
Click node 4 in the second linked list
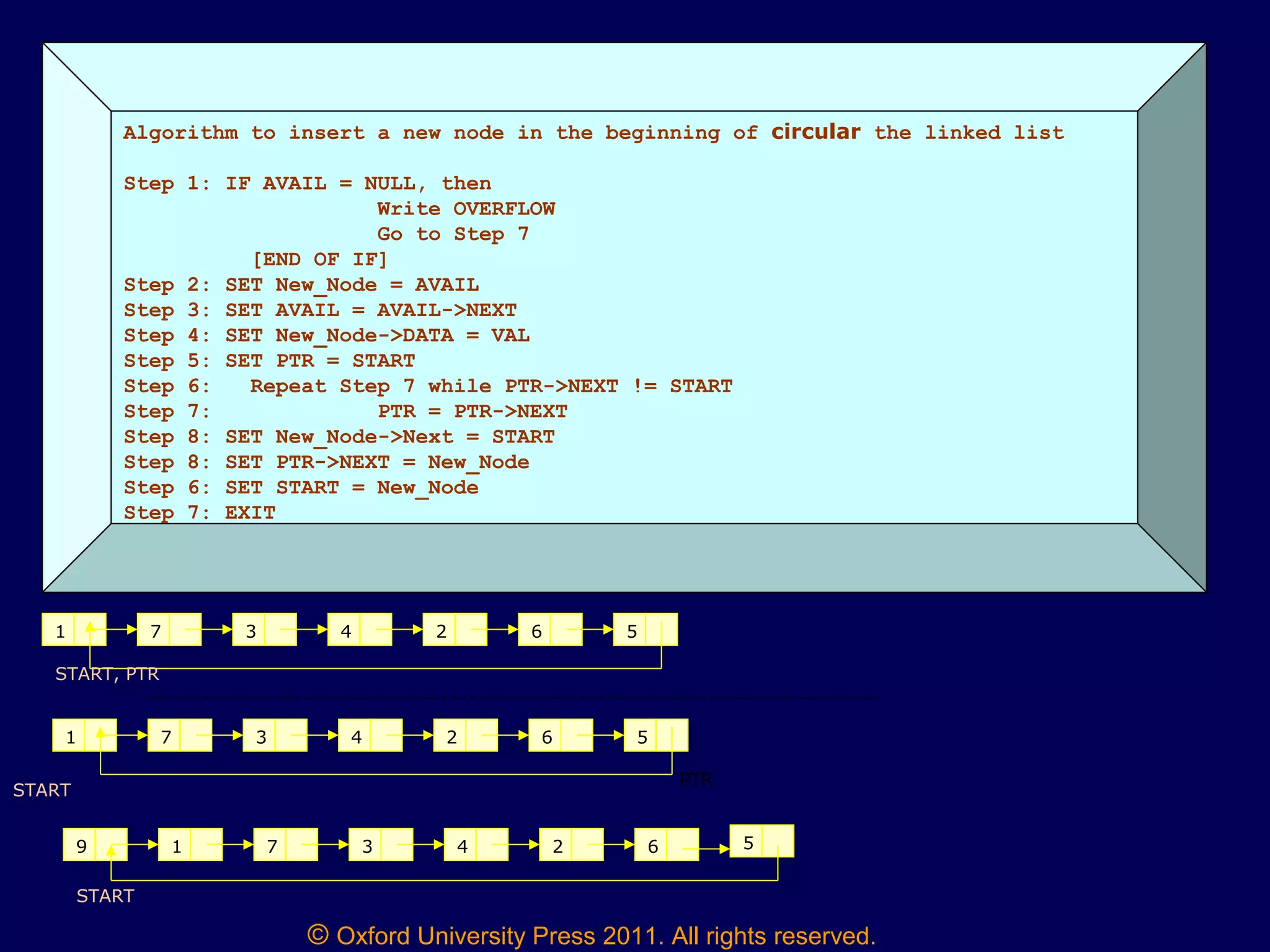356,736
